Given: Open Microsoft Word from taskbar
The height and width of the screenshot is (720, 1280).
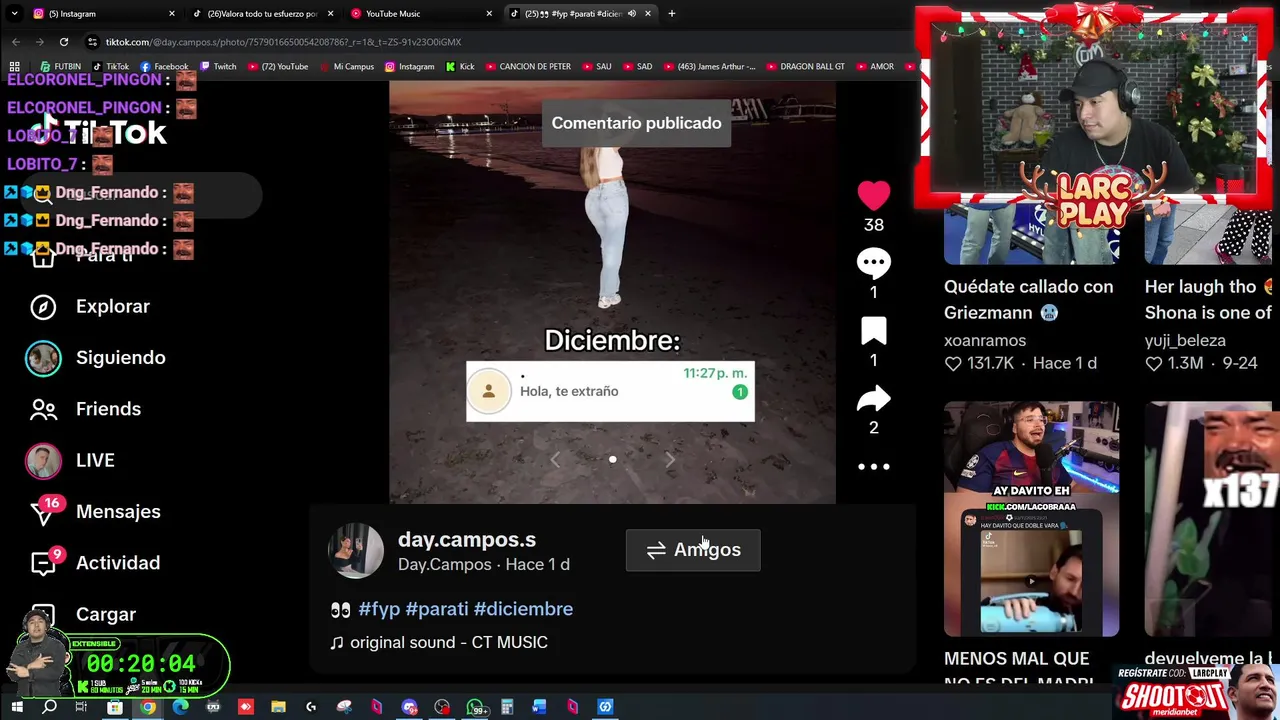Looking at the screenshot, I should [539, 707].
